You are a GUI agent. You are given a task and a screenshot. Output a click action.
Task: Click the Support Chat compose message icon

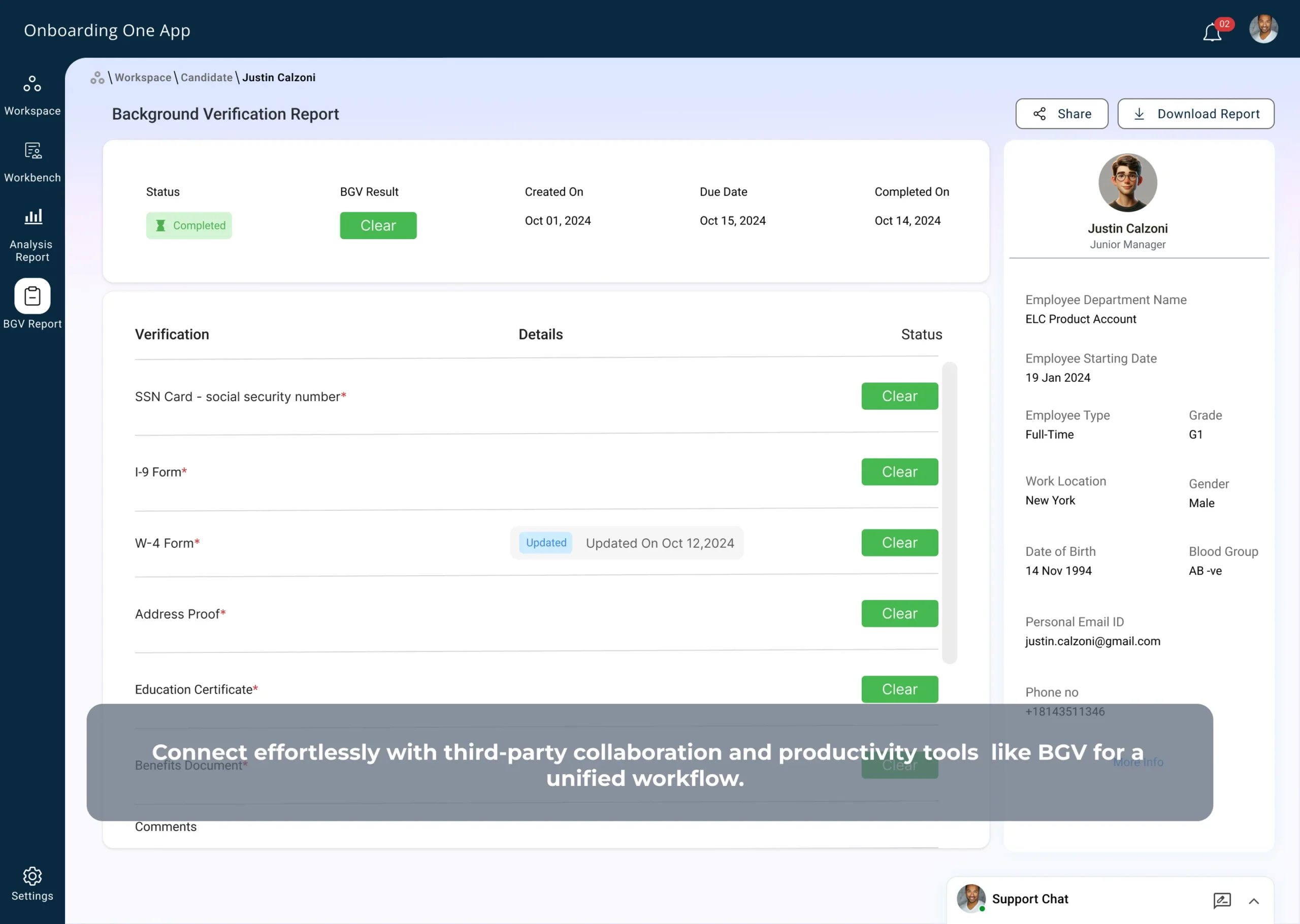tap(1221, 900)
